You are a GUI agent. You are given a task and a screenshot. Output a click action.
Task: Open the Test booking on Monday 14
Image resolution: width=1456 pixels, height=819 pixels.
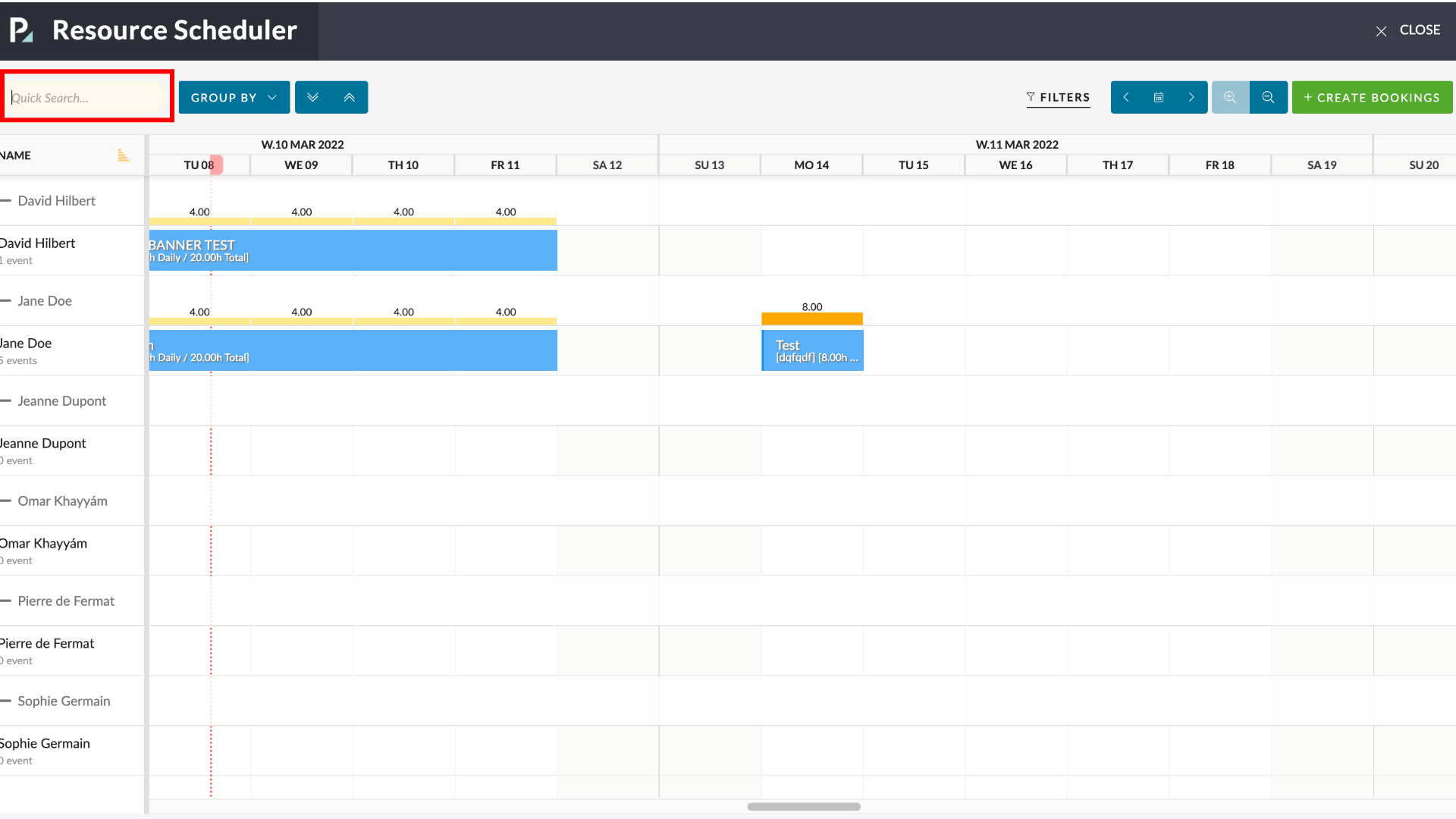click(x=812, y=350)
